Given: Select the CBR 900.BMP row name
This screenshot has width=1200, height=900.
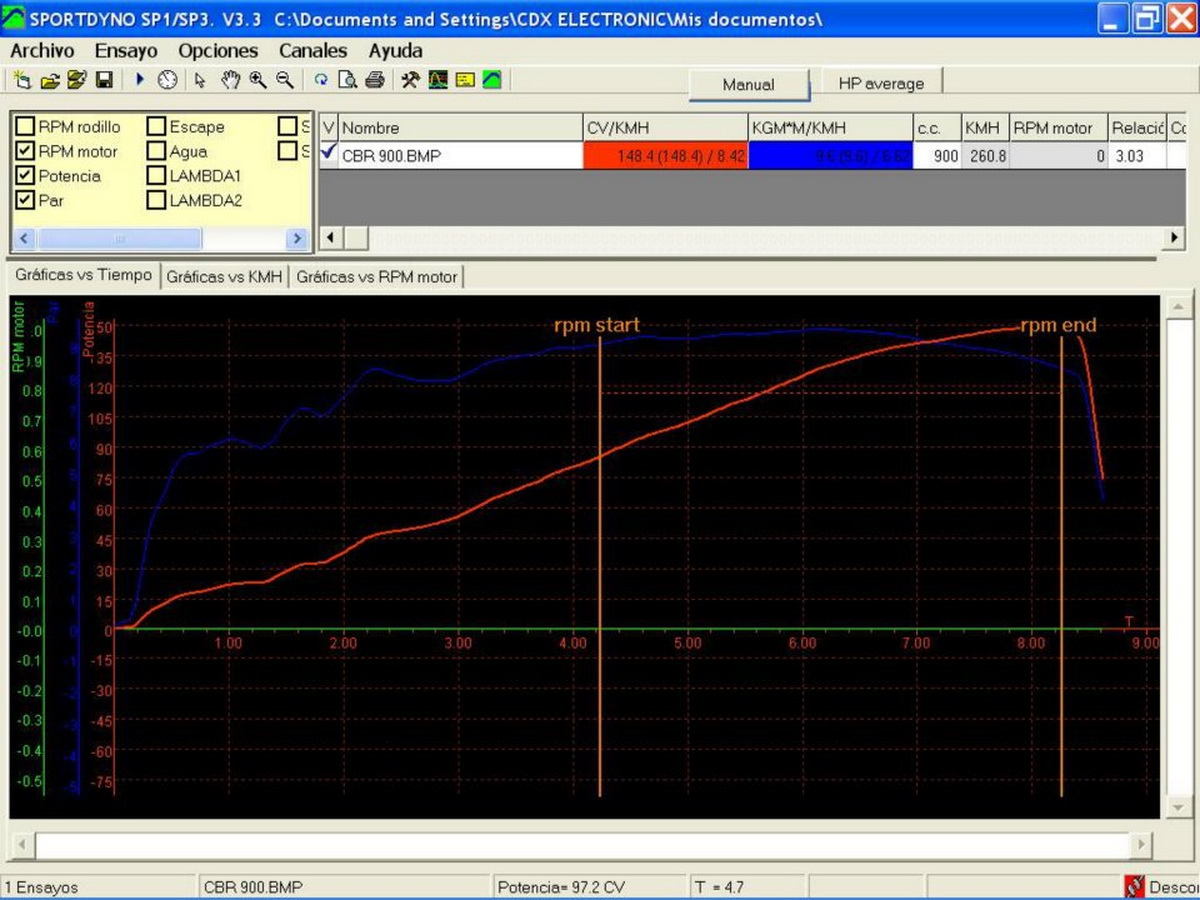Looking at the screenshot, I should click(390, 156).
